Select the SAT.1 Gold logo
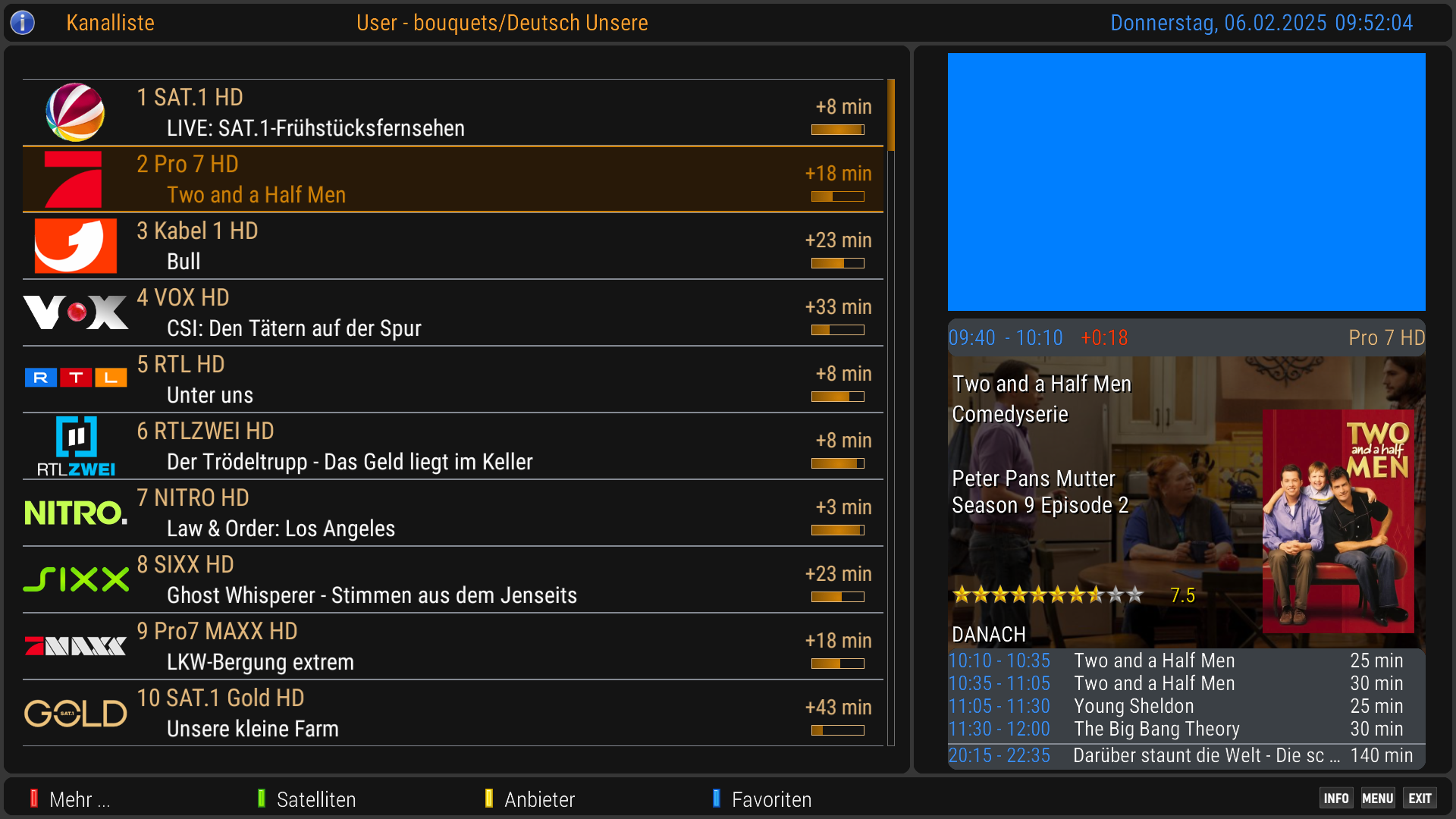 [x=76, y=713]
